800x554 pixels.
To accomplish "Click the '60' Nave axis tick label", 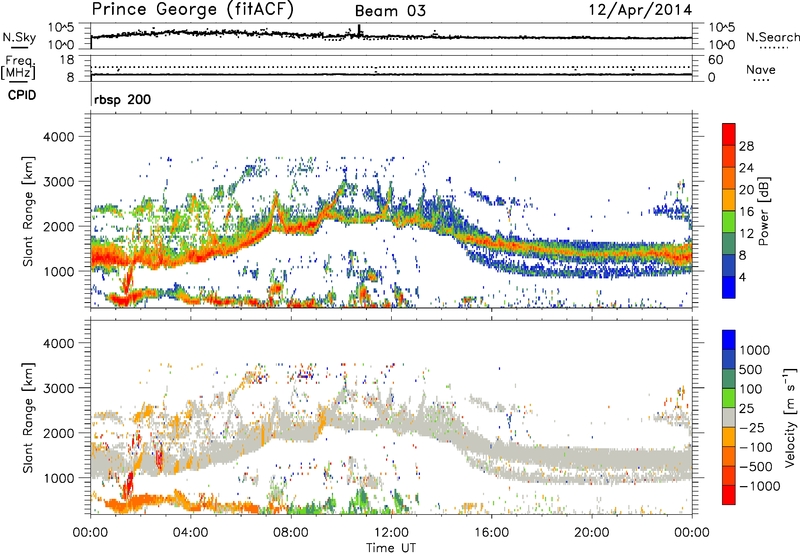I will coord(716,60).
